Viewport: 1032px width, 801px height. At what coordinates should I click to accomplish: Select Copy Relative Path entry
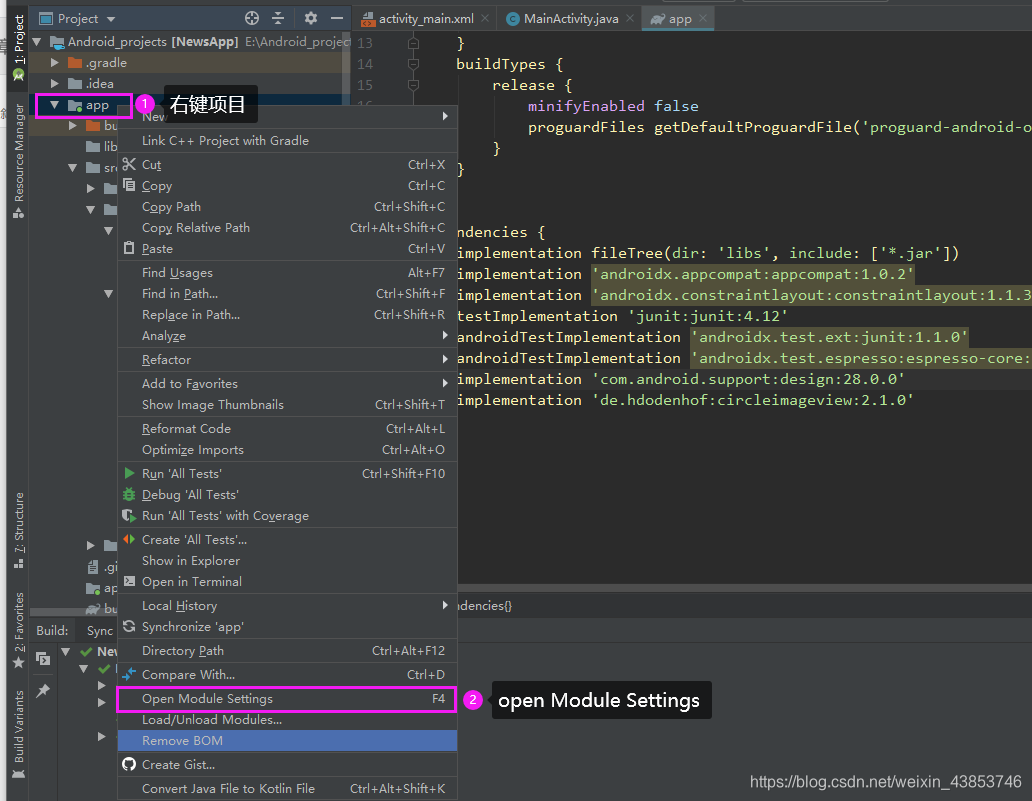tap(287, 228)
